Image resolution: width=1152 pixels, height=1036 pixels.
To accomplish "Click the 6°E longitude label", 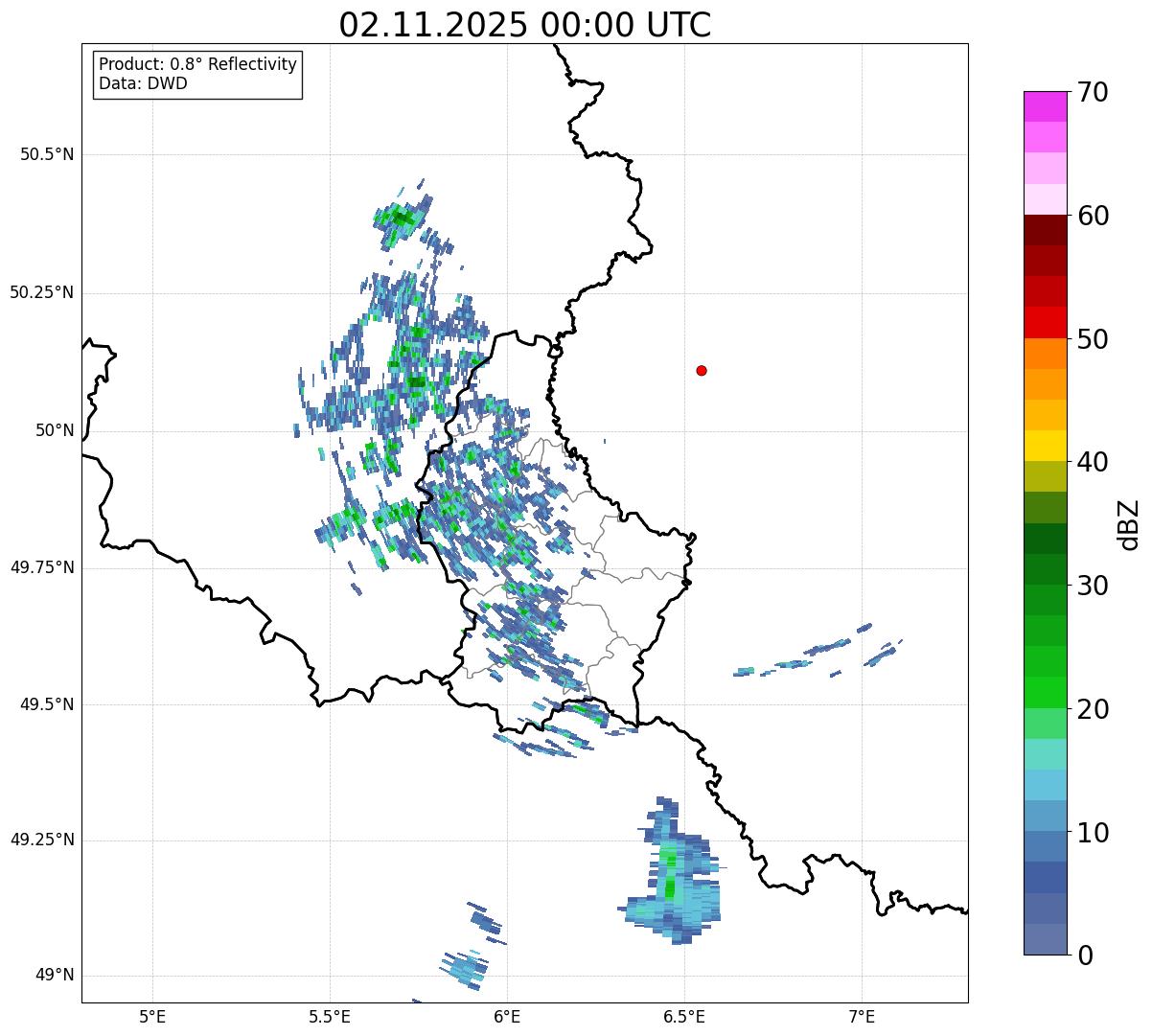I will (x=508, y=1016).
